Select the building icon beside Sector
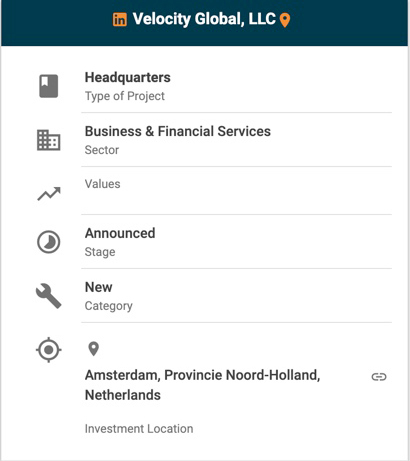 pos(49,140)
